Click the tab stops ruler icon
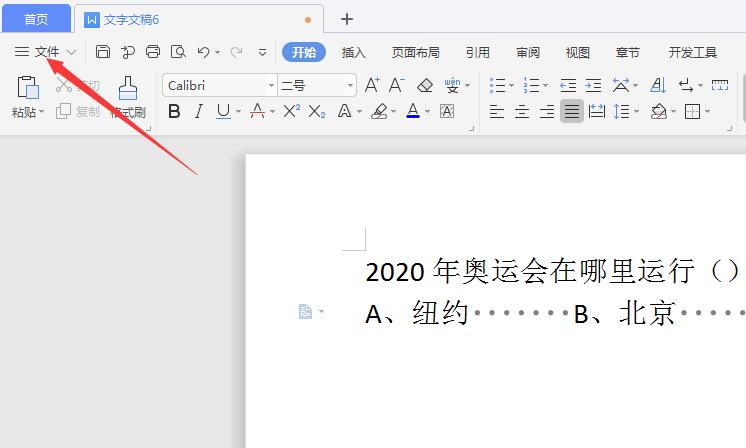The width and height of the screenshot is (746, 448). pos(720,86)
